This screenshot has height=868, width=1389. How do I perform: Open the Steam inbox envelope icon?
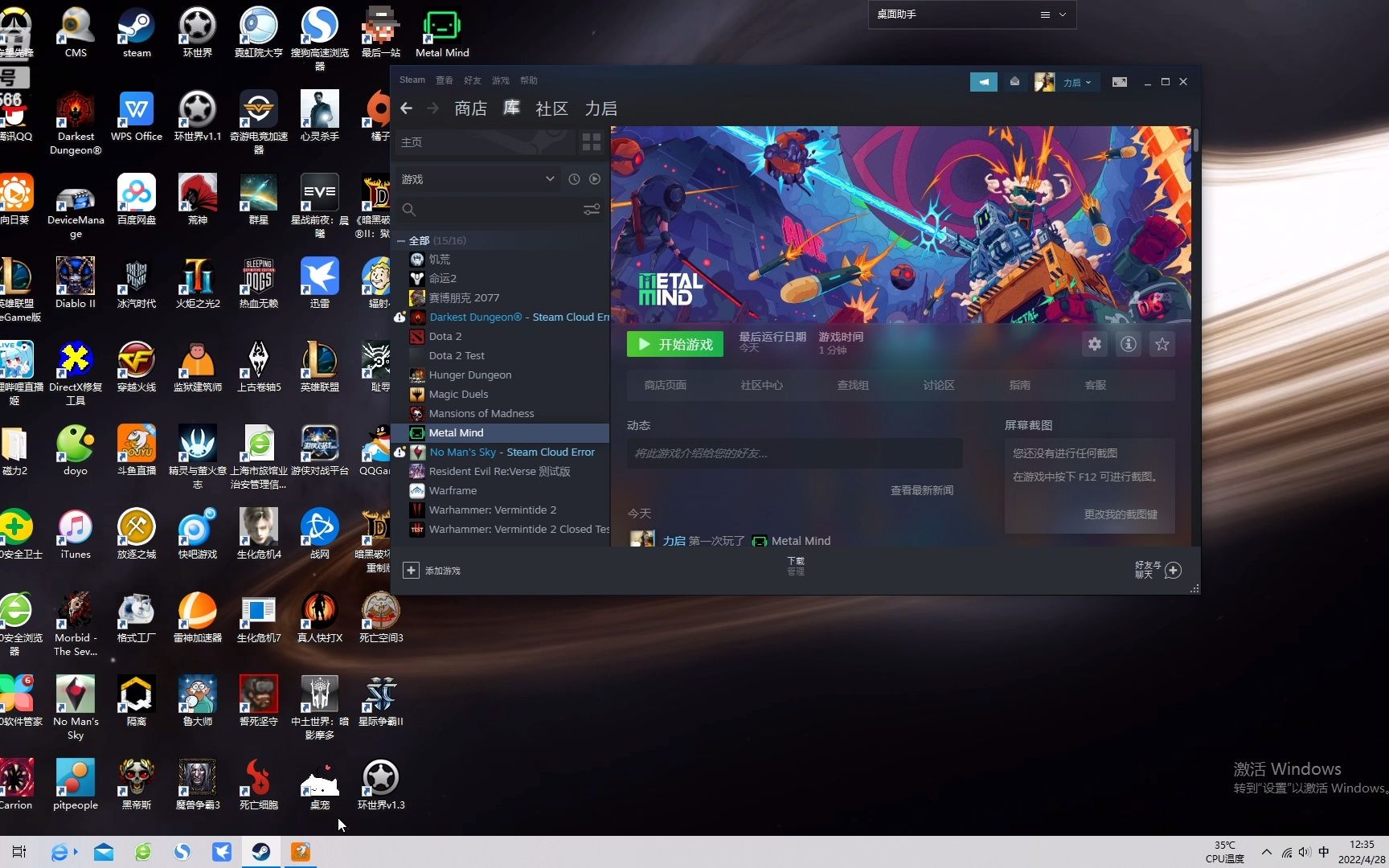click(x=1014, y=82)
